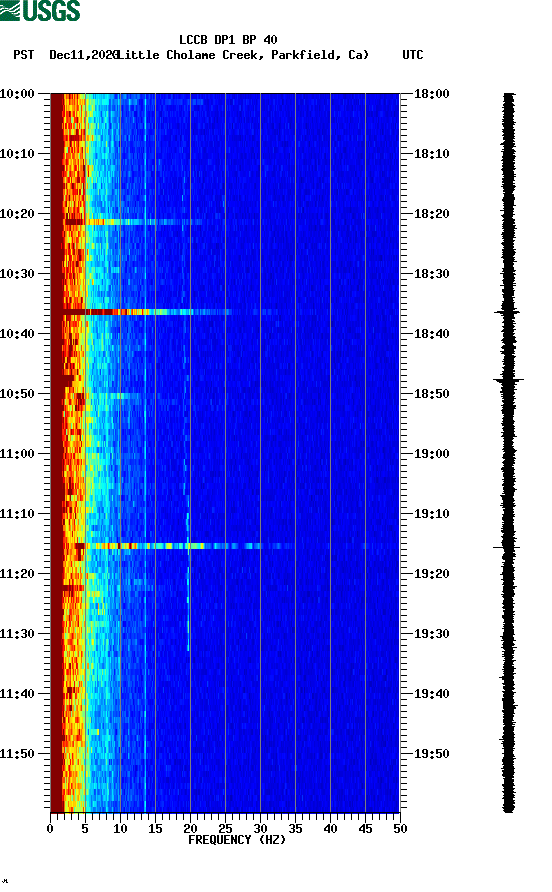Image resolution: width=552 pixels, height=892 pixels.
Task: Click the "Dec11,2020" date text
Action: tap(84, 55)
